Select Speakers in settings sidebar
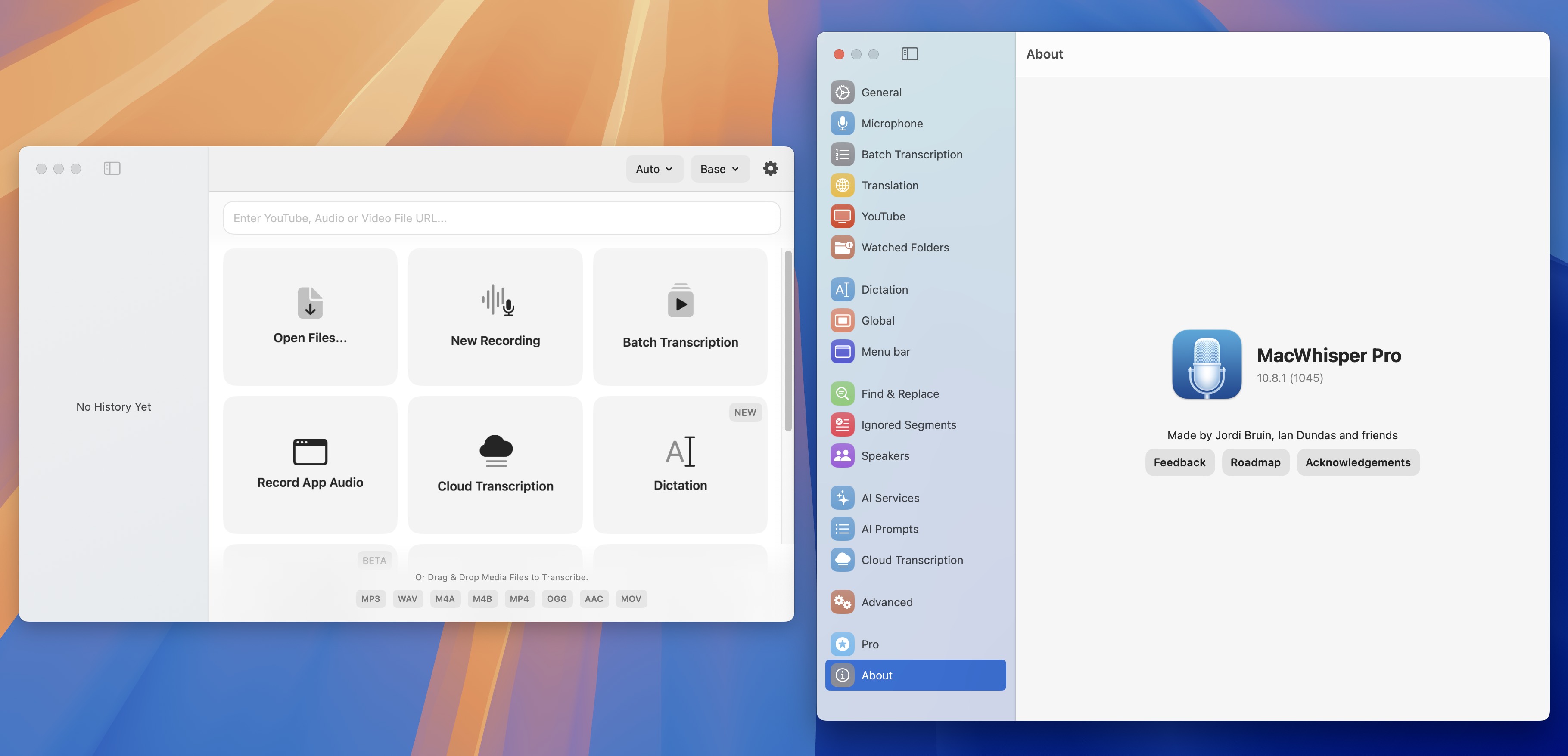The width and height of the screenshot is (1568, 756). (915, 455)
